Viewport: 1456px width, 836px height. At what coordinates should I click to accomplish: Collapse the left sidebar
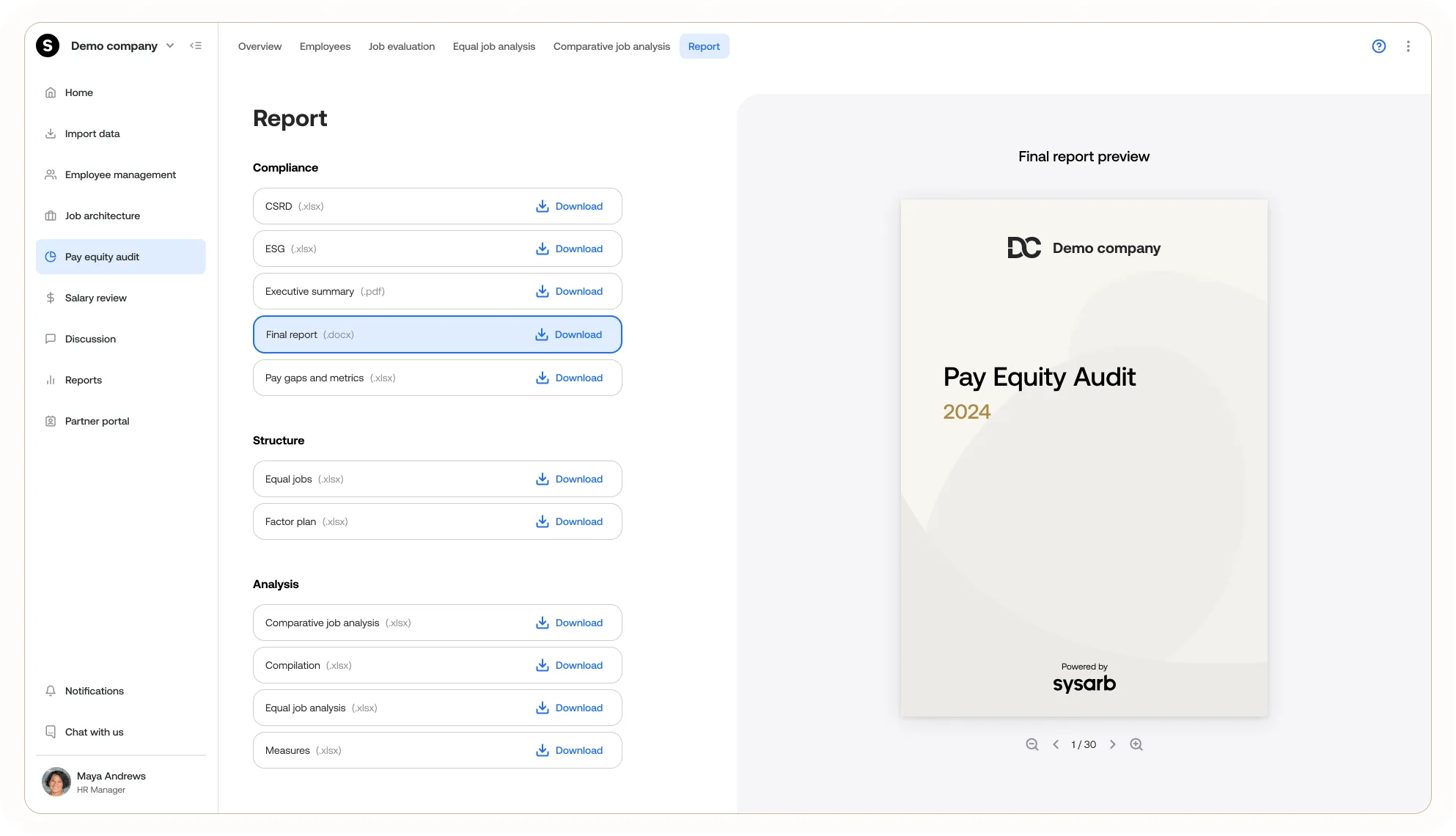pyautogui.click(x=196, y=45)
